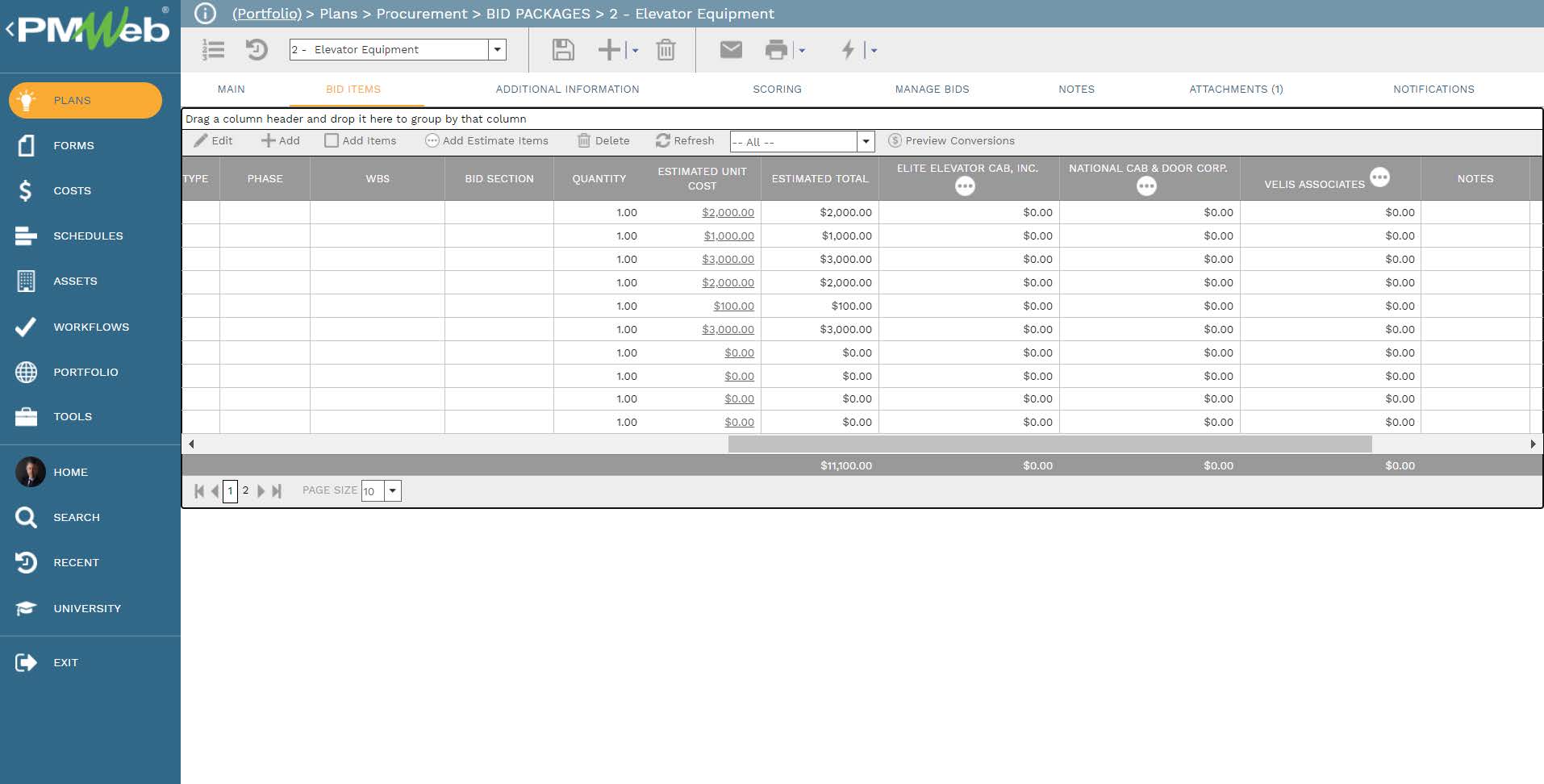Click the Preview Conversions button
Screen dimensions: 1544x784
951,140
